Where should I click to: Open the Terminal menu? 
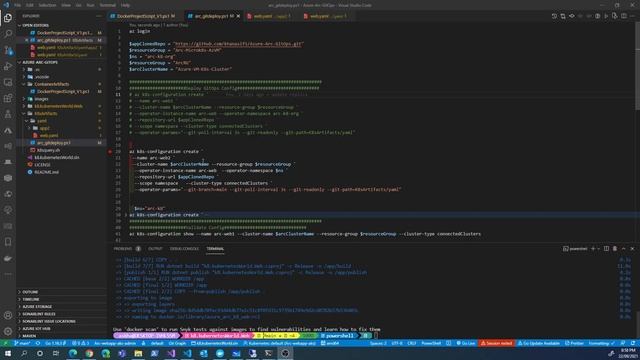click(107, 5)
